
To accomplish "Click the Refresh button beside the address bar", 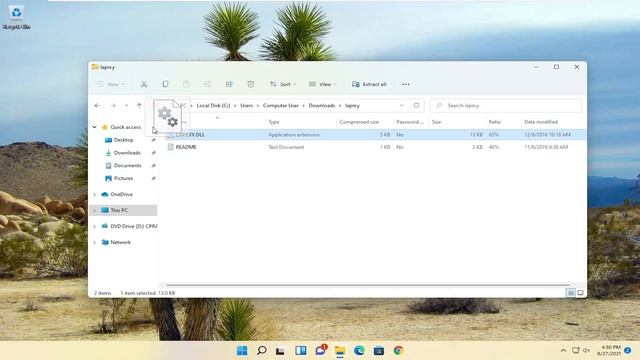I will [416, 105].
